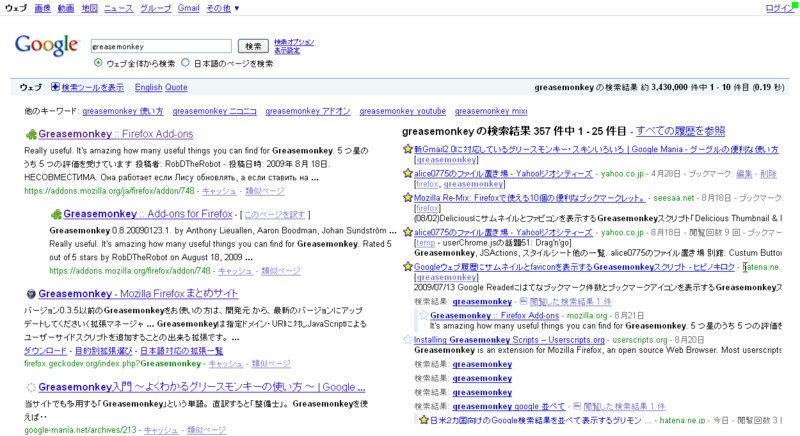The image size is (800, 436).
Task: Click 編集 bookmark link for alice0775 entry
Action: click(744, 174)
